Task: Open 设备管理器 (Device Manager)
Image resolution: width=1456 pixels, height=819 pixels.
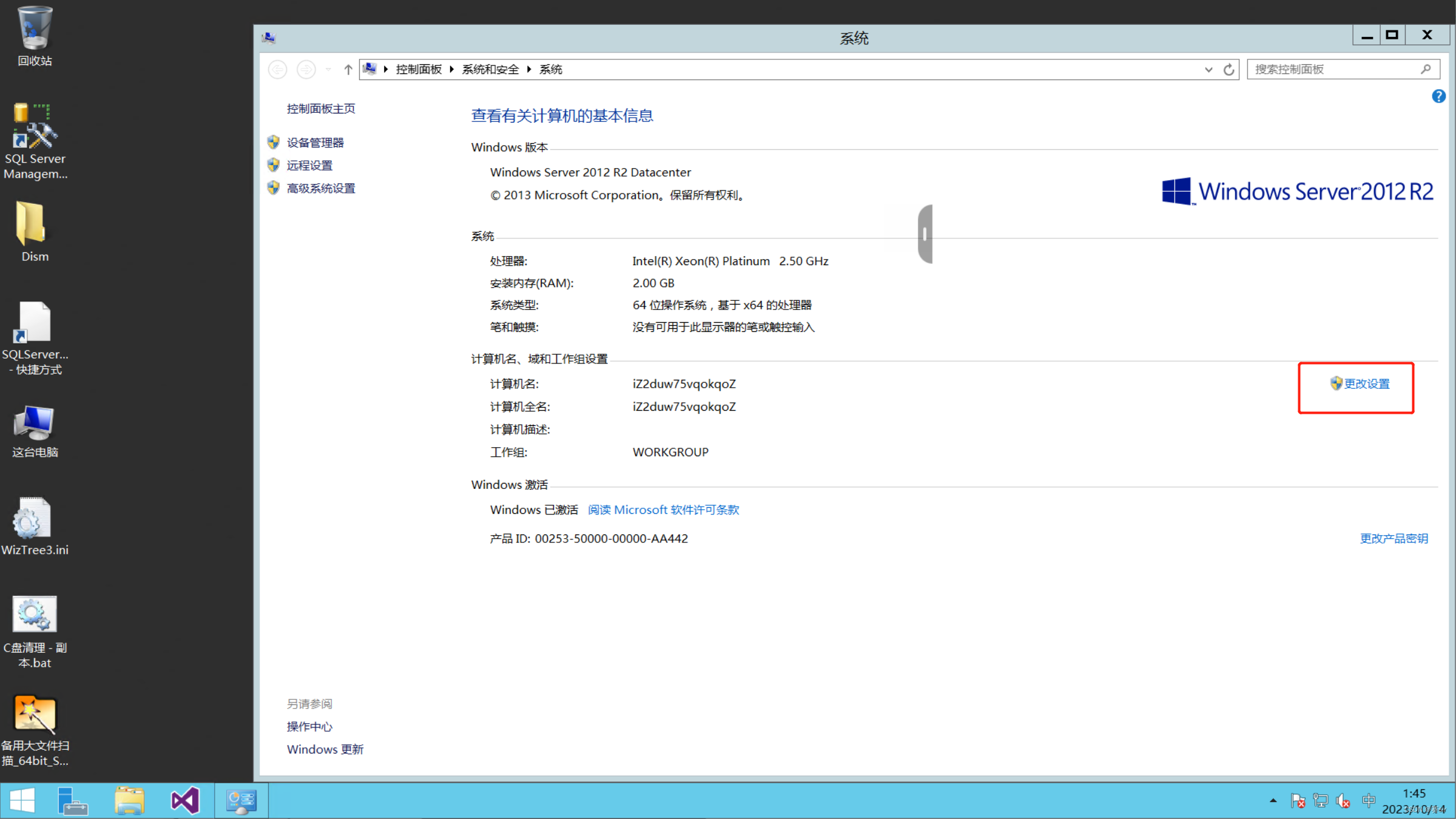Action: pos(315,143)
